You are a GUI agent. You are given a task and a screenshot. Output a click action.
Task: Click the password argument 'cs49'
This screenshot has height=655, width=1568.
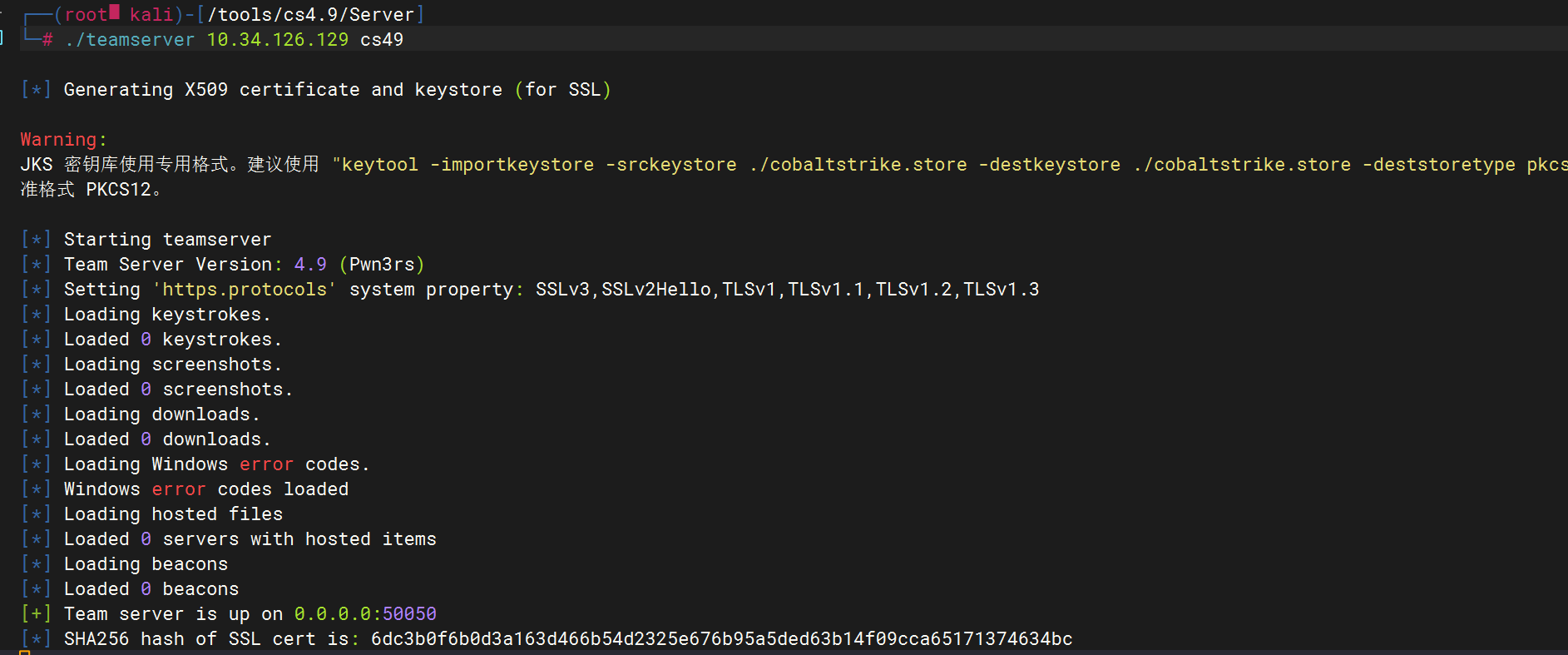pyautogui.click(x=382, y=39)
